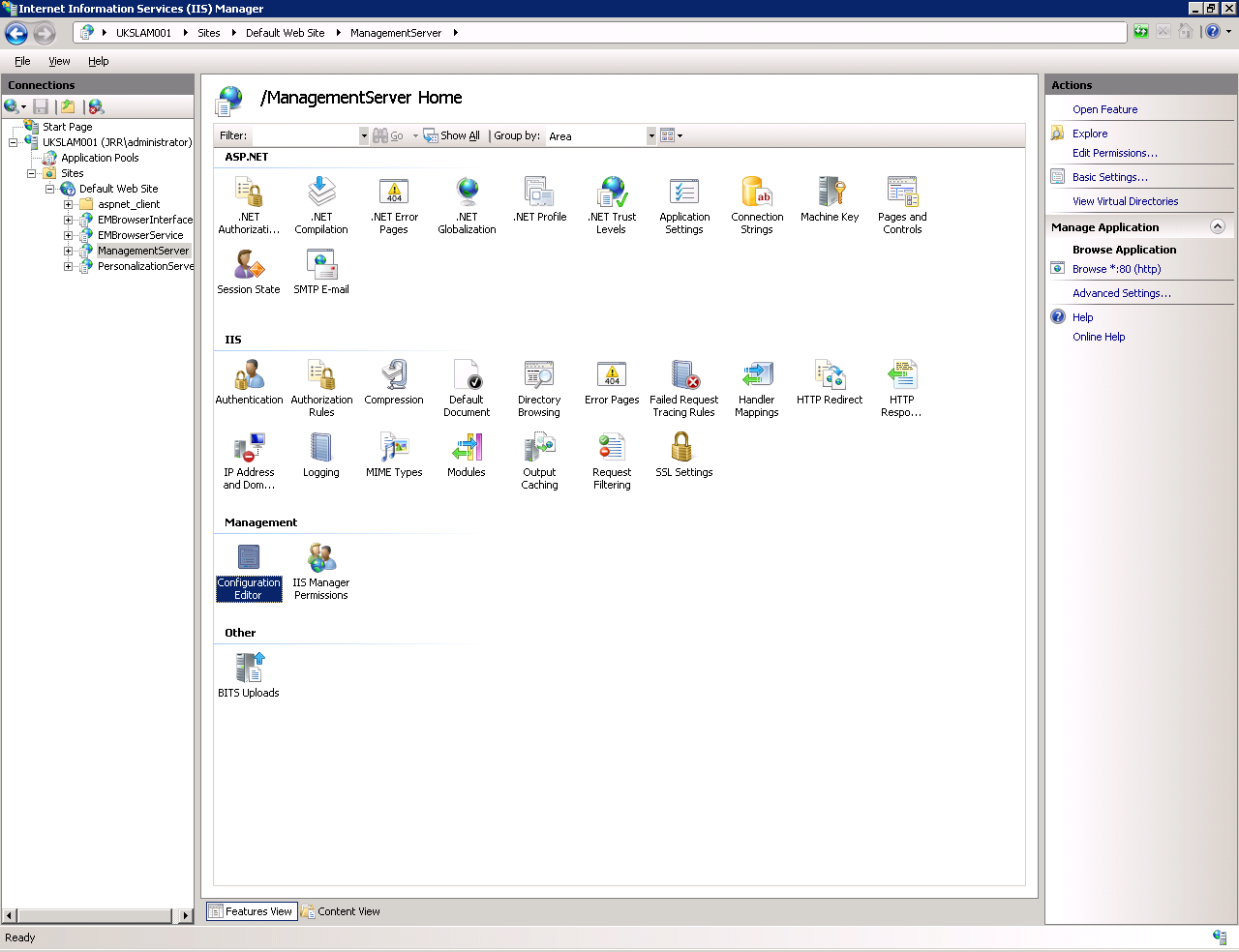Screen dimensions: 1239x952
Task: Open the Authentication feature
Action: [x=249, y=382]
